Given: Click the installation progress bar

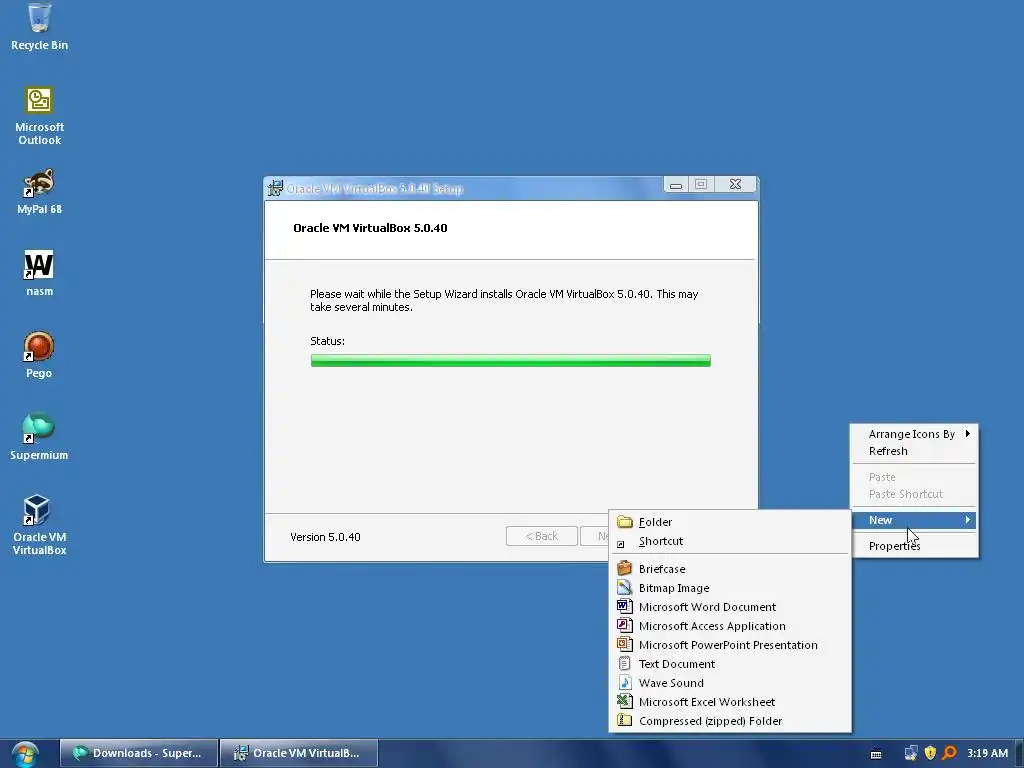Looking at the screenshot, I should coord(511,360).
